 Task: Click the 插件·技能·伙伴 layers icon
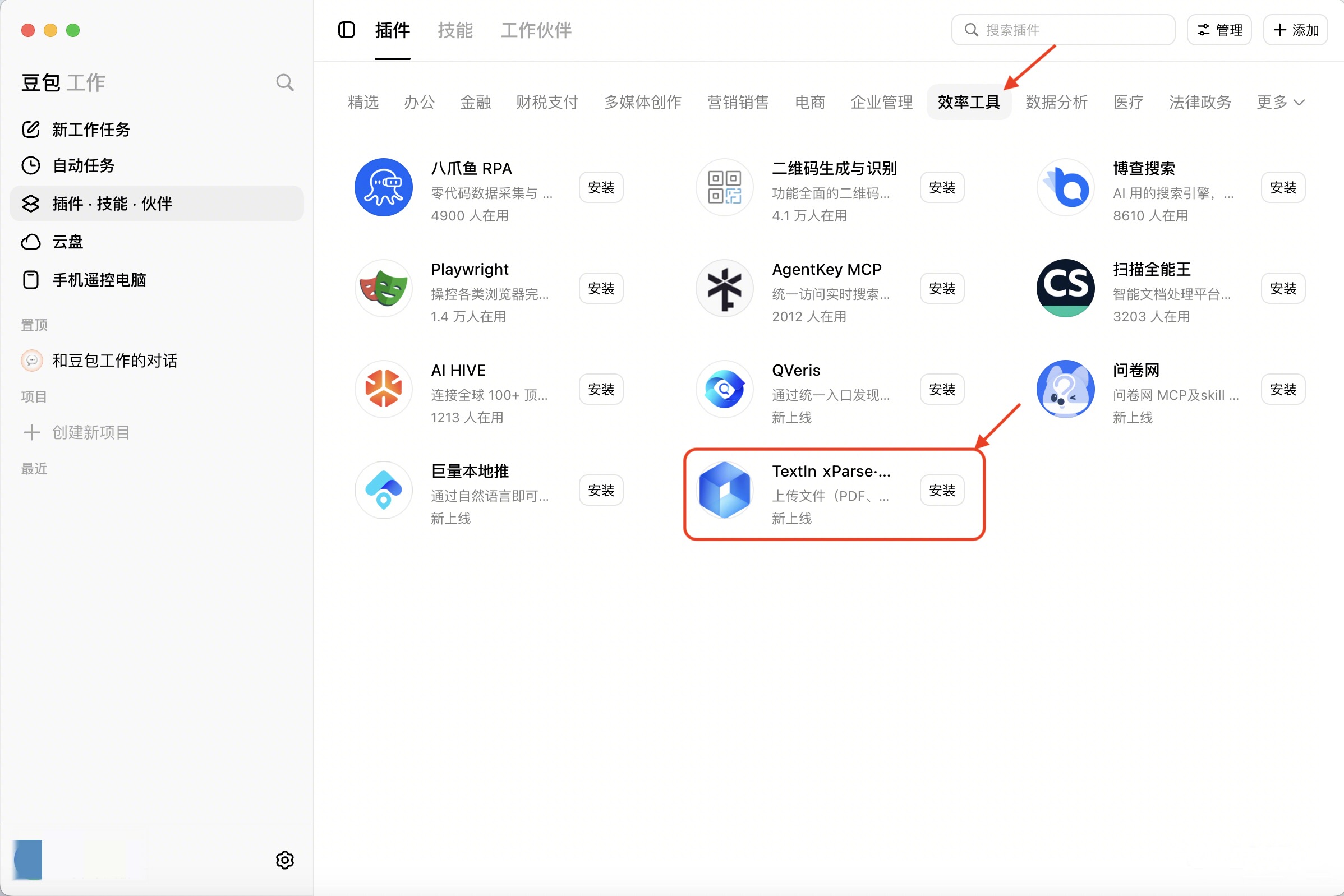tap(31, 204)
